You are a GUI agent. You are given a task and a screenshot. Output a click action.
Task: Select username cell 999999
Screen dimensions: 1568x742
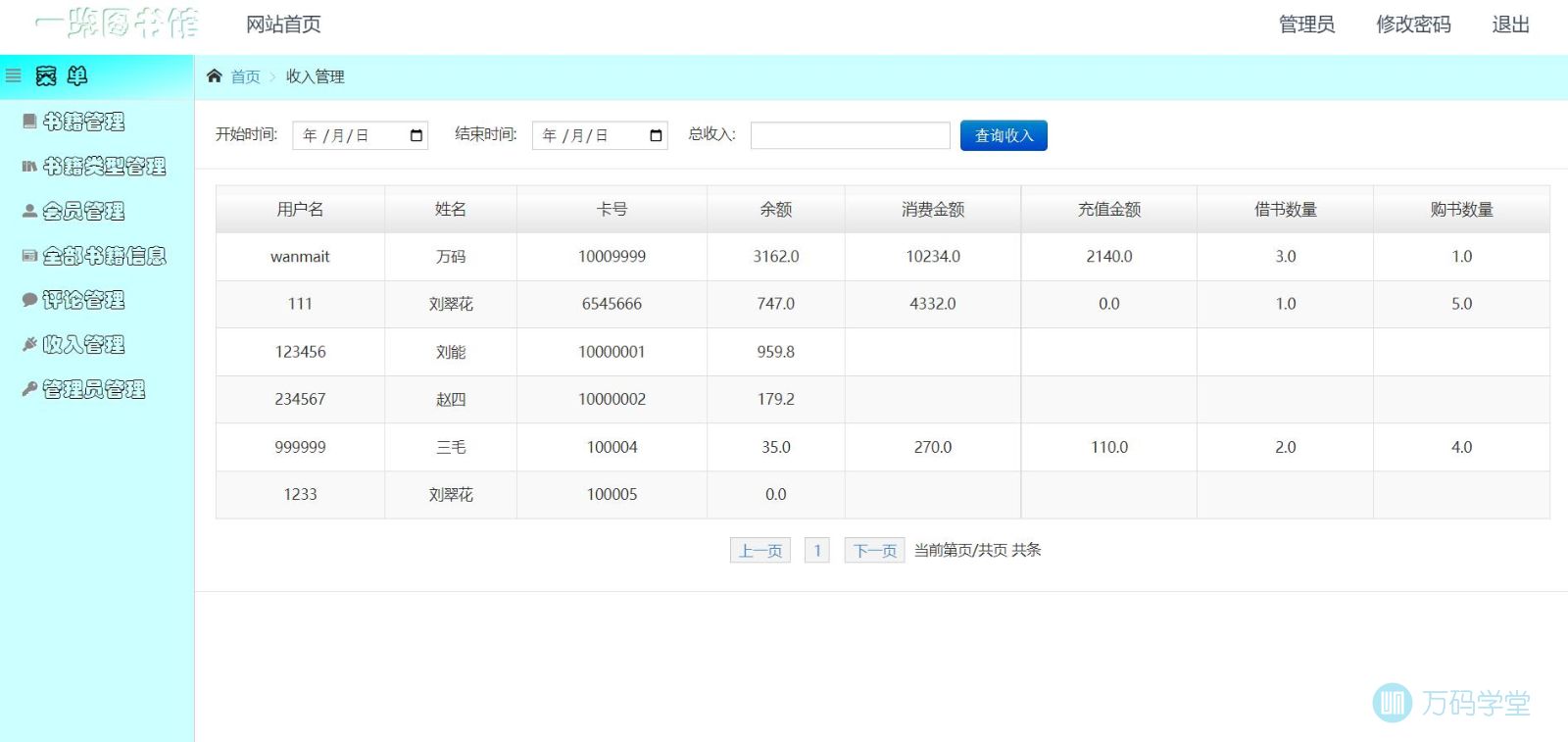(300, 447)
